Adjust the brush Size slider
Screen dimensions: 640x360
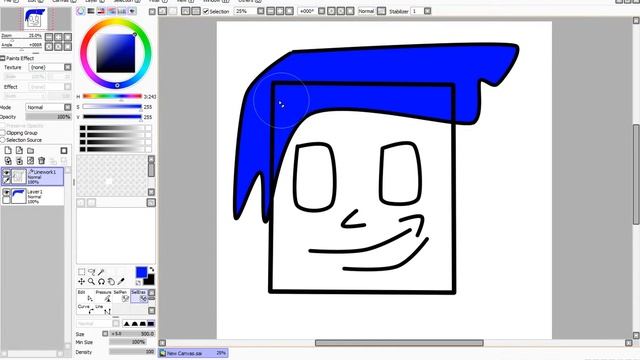point(132,334)
